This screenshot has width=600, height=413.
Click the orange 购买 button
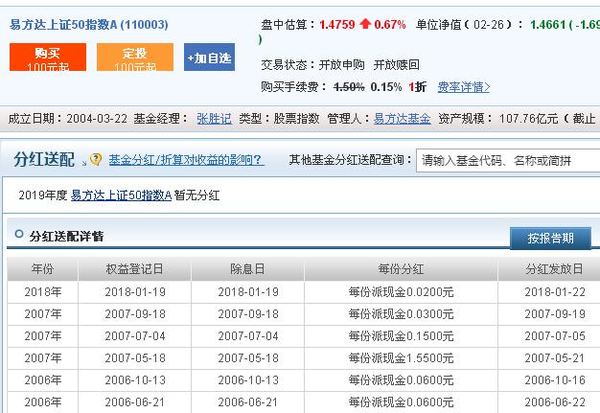pos(48,57)
